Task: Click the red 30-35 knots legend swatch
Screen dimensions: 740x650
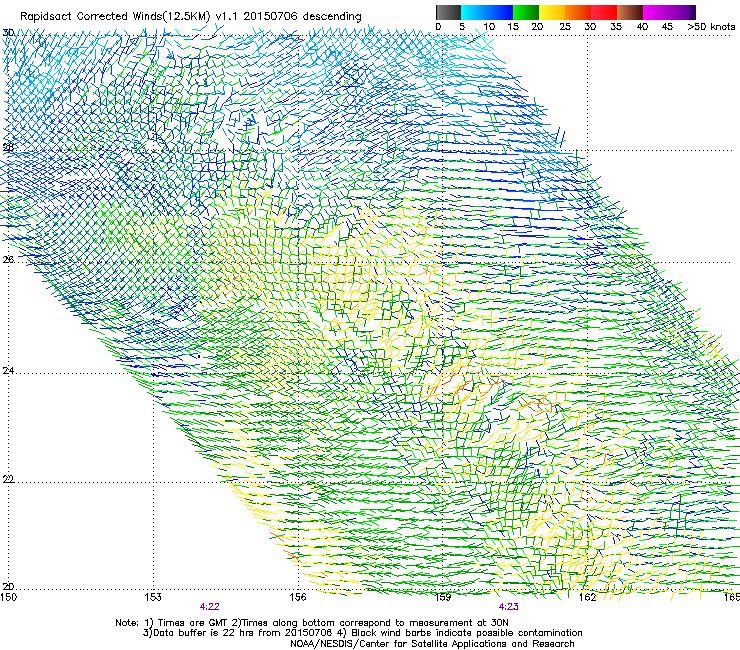Action: pyautogui.click(x=604, y=12)
